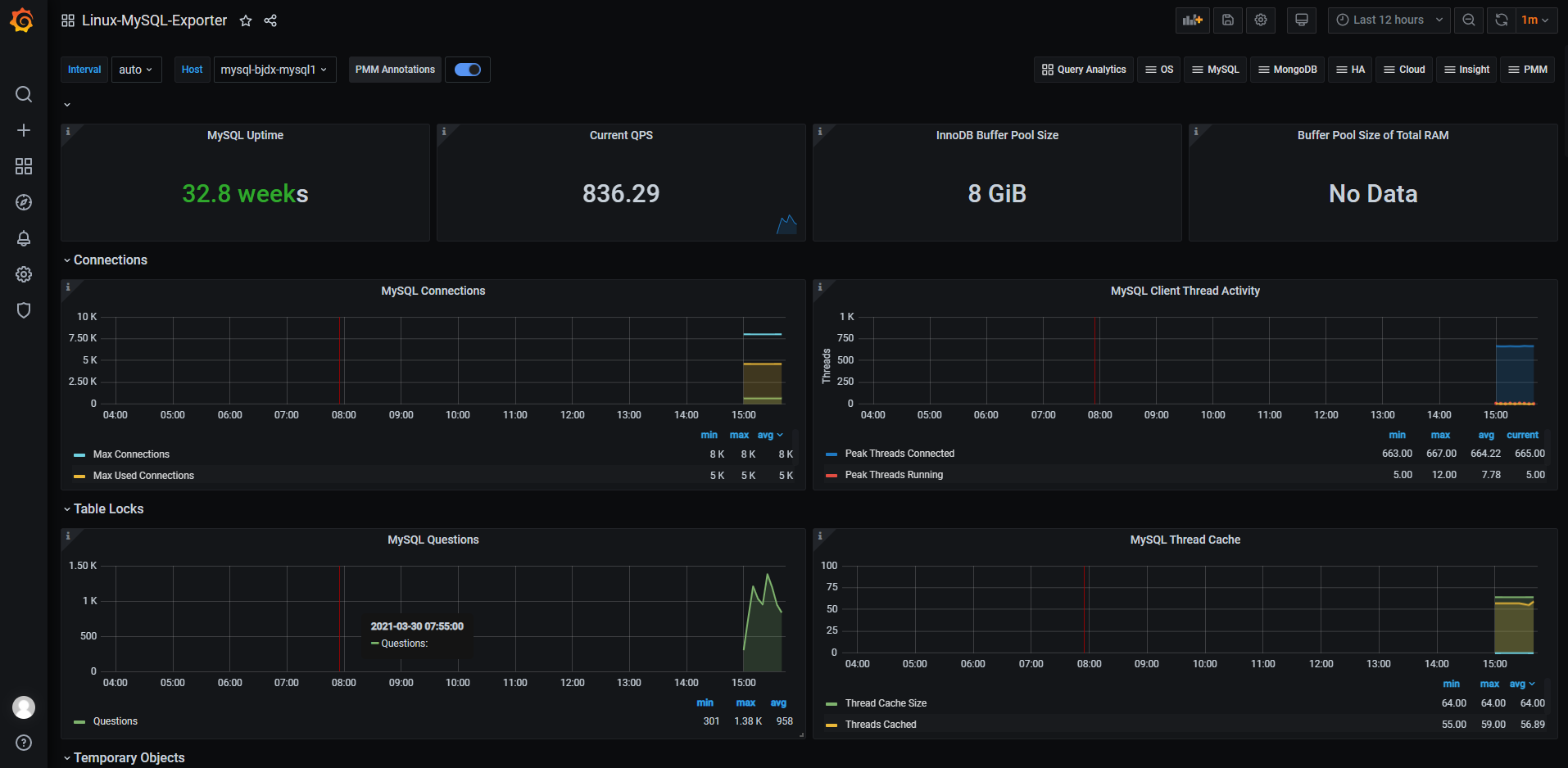This screenshot has width=1568, height=768.
Task: Toggle the PMM Annotations switch
Action: tap(468, 70)
